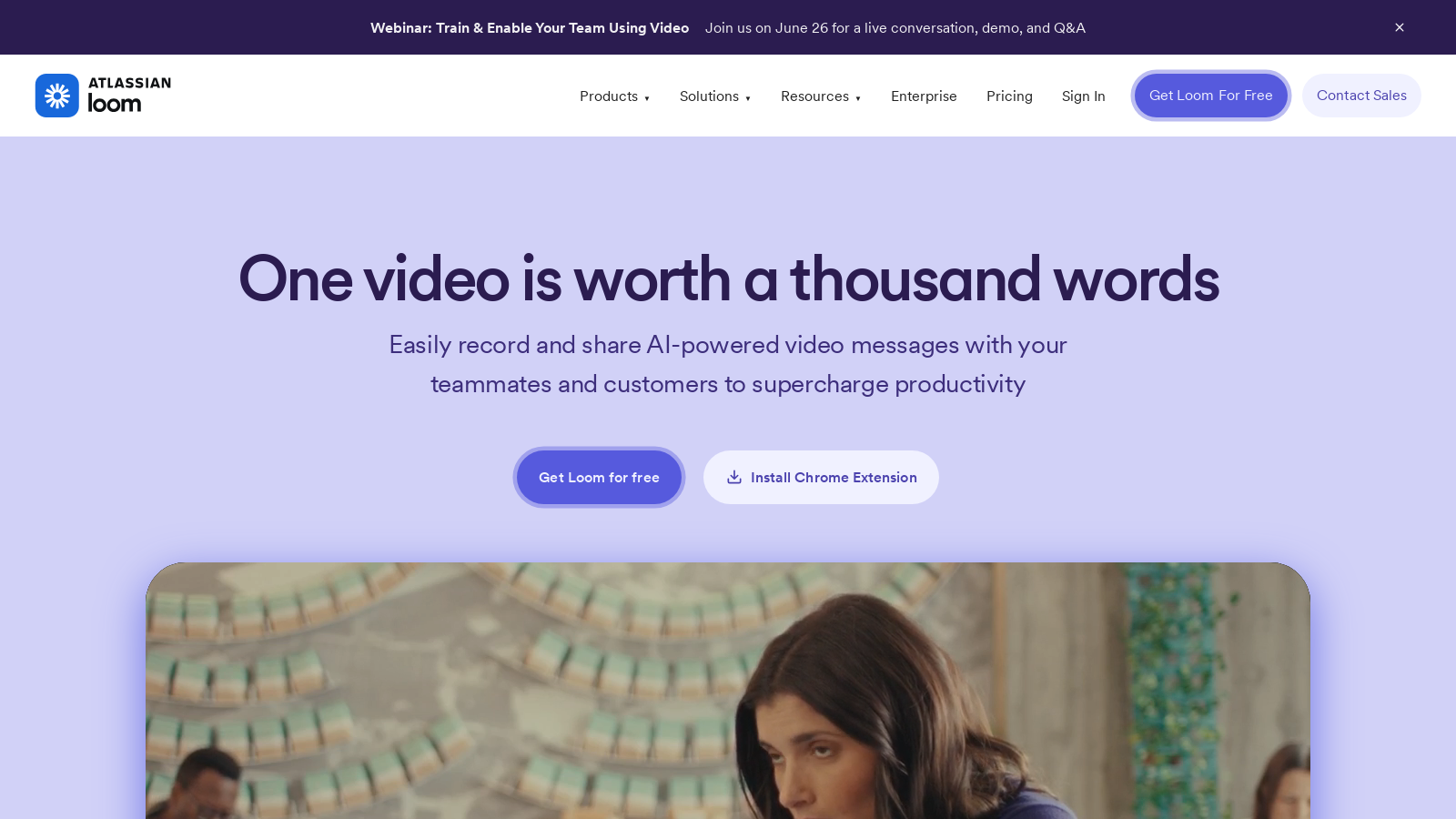
Task: Open the Resources menu
Action: pos(814,96)
